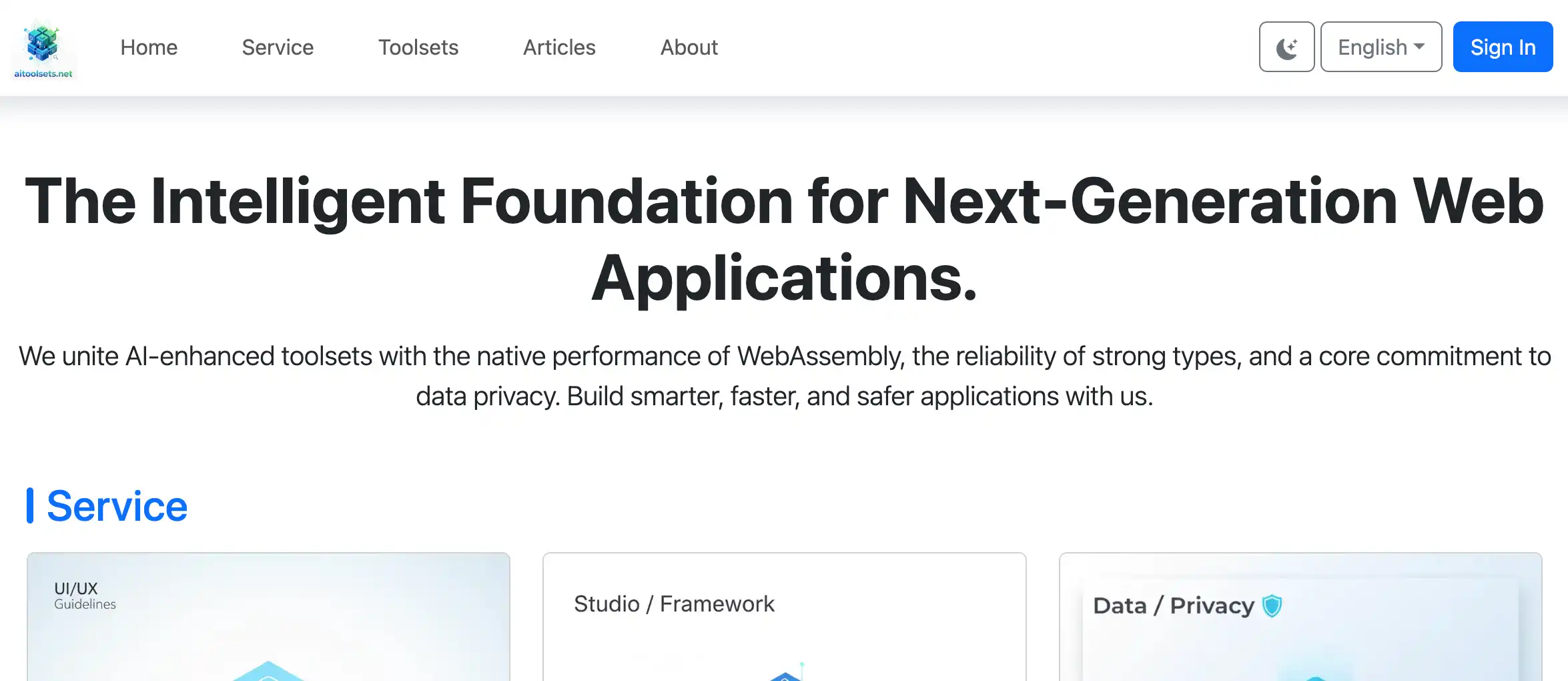The image size is (1568, 681).
Task: Open the Service navigation menu item
Action: tap(278, 47)
